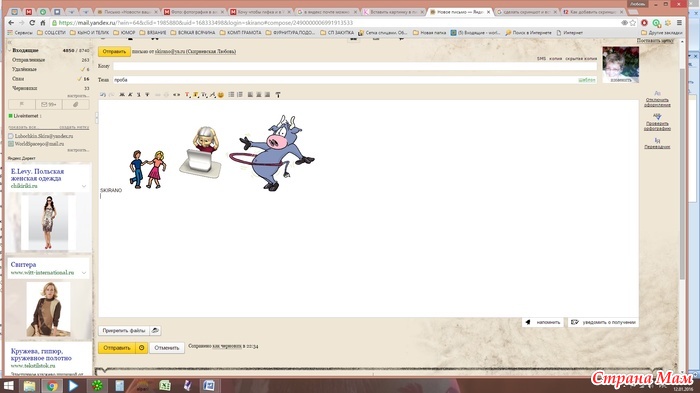Toggle italic text formatting
Viewport: 700px width, 393px height.
click(130, 95)
